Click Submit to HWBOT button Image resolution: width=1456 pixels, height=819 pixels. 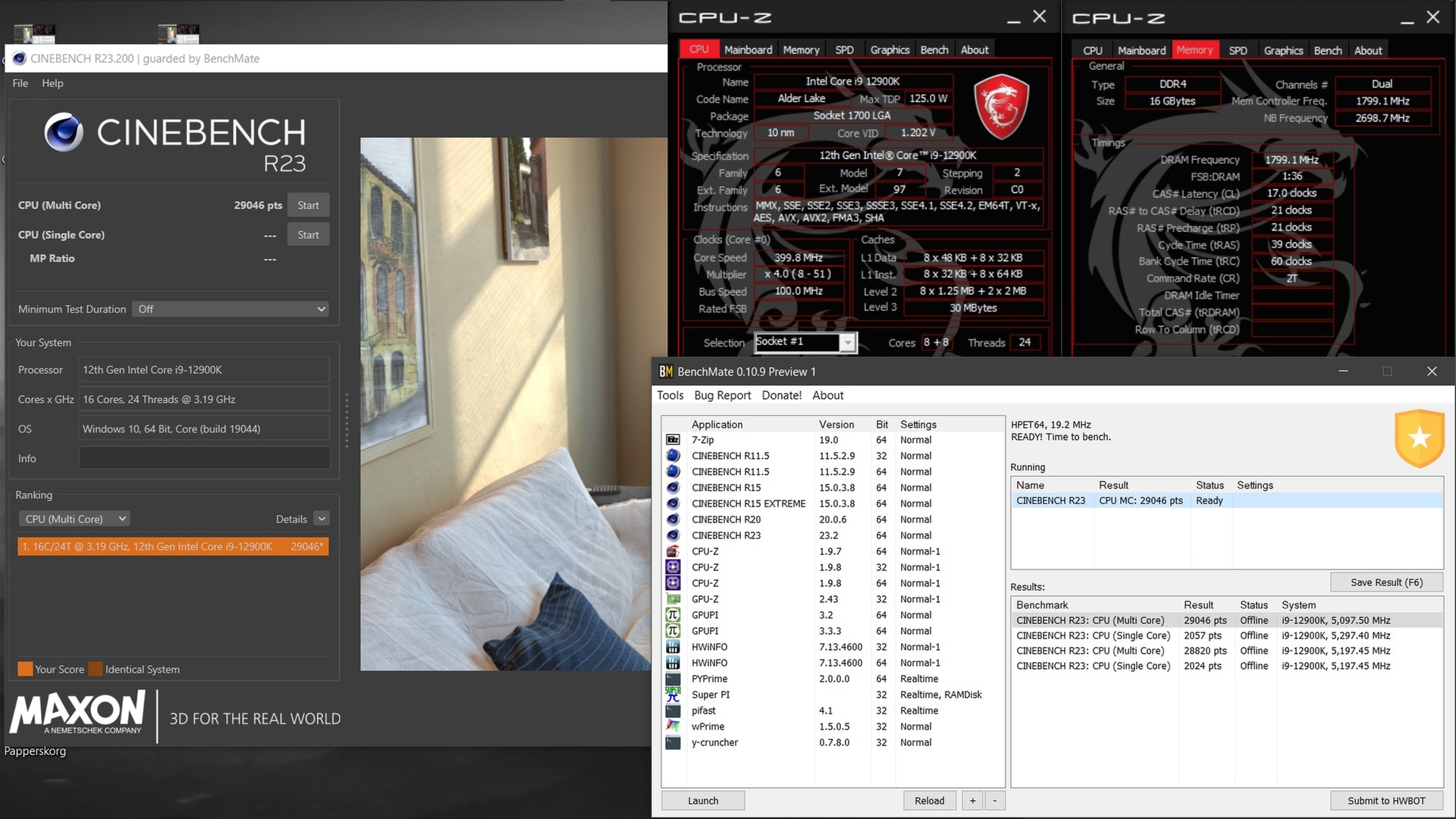click(x=1386, y=801)
